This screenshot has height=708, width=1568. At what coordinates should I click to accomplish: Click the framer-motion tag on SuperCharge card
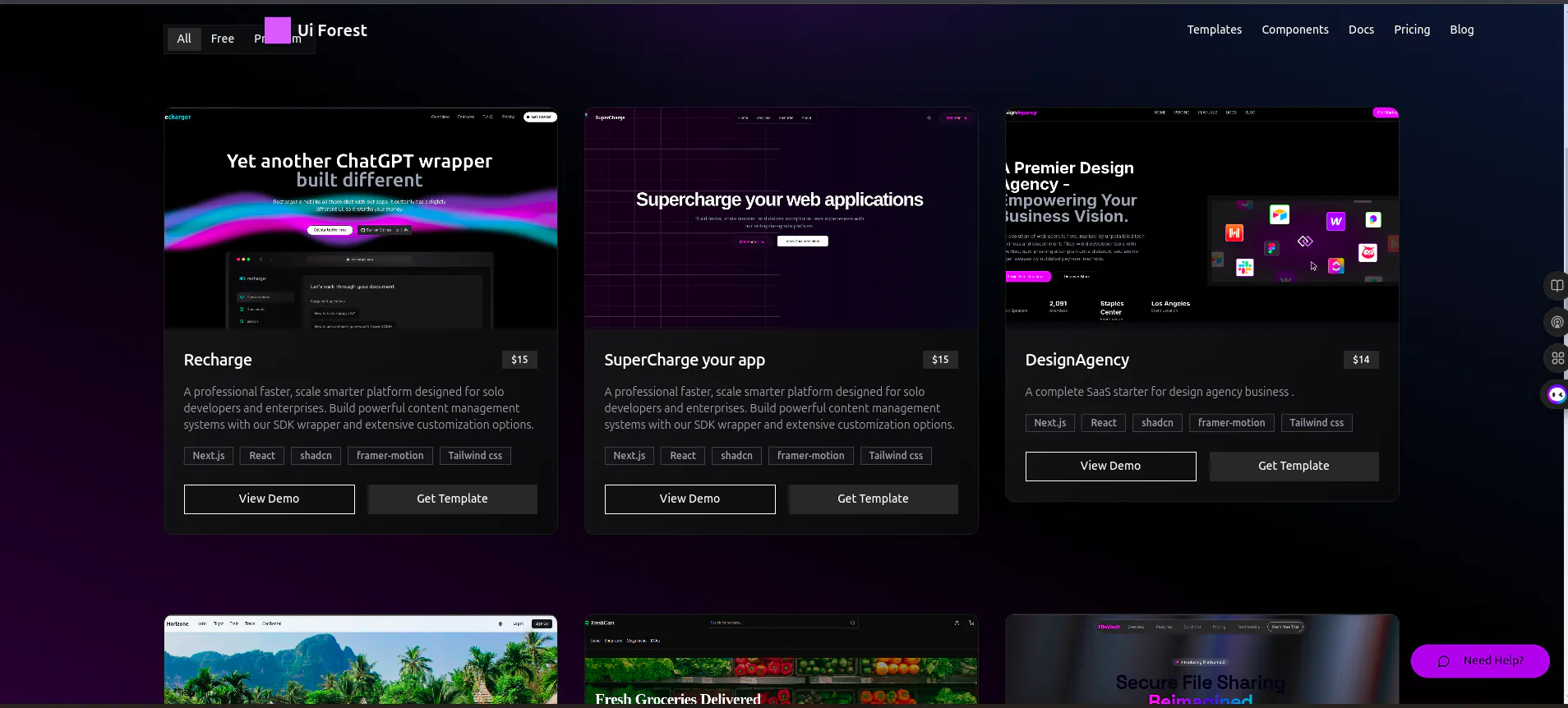811,456
